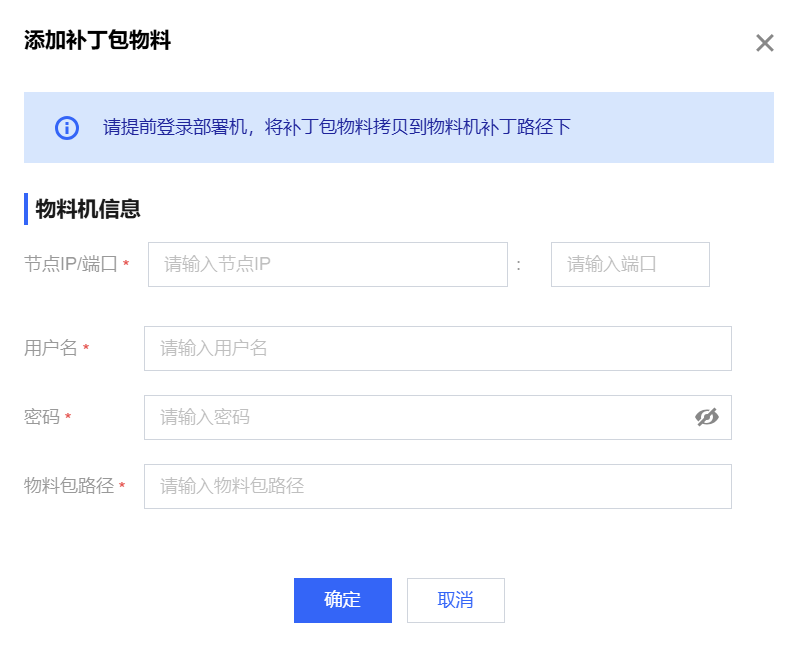Click the 用户名 field label
804x652 pixels.
click(x=51, y=348)
